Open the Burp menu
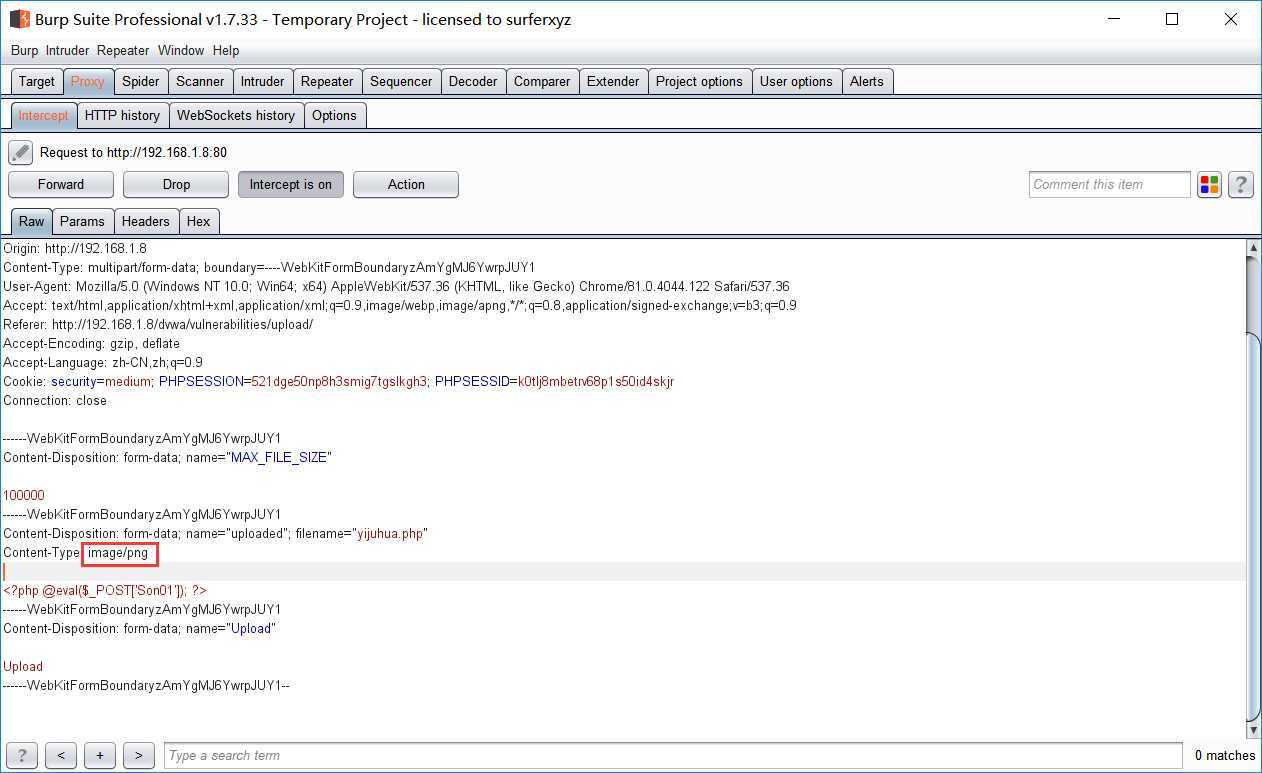The image size is (1262, 773). (24, 50)
